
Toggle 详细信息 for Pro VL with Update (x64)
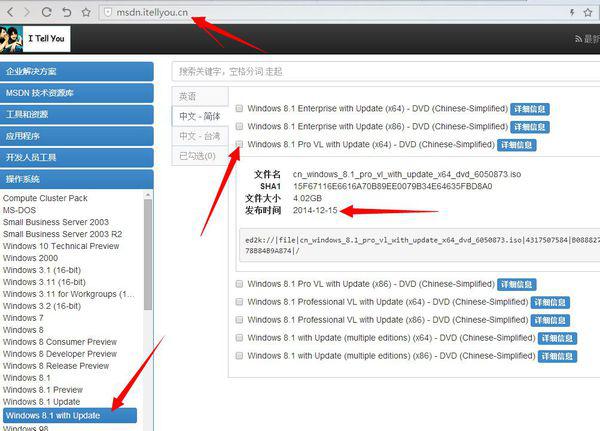tap(517, 145)
